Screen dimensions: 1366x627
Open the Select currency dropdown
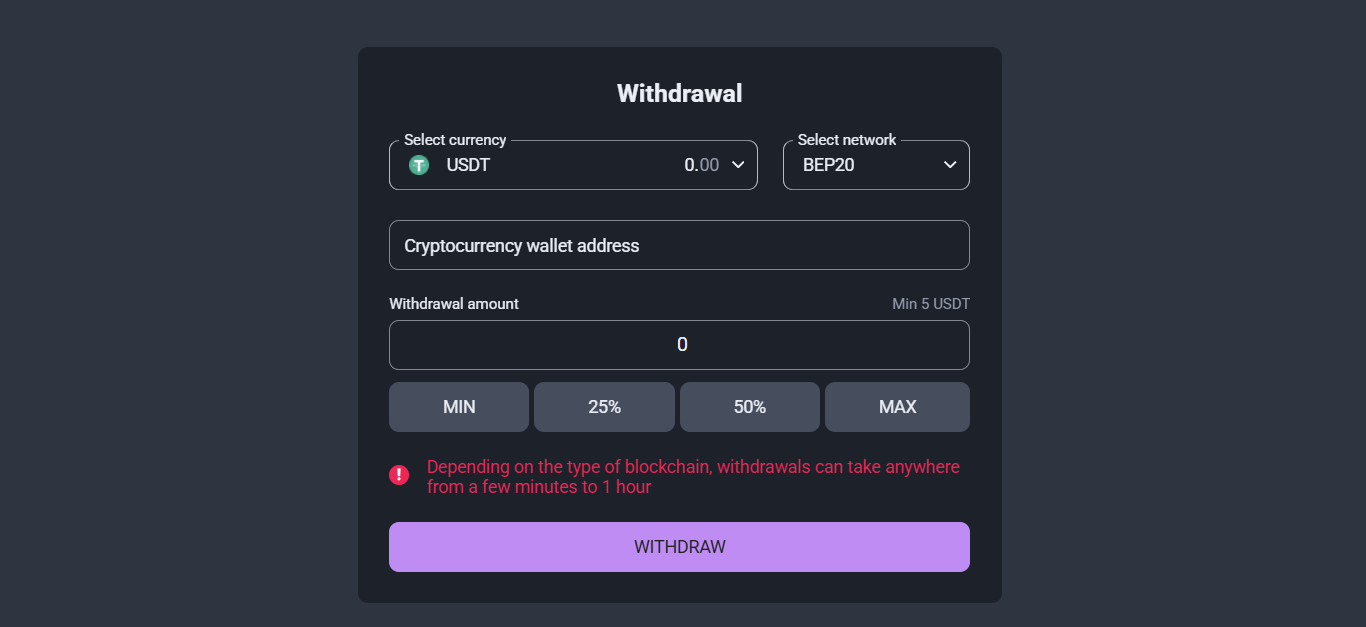tap(573, 164)
